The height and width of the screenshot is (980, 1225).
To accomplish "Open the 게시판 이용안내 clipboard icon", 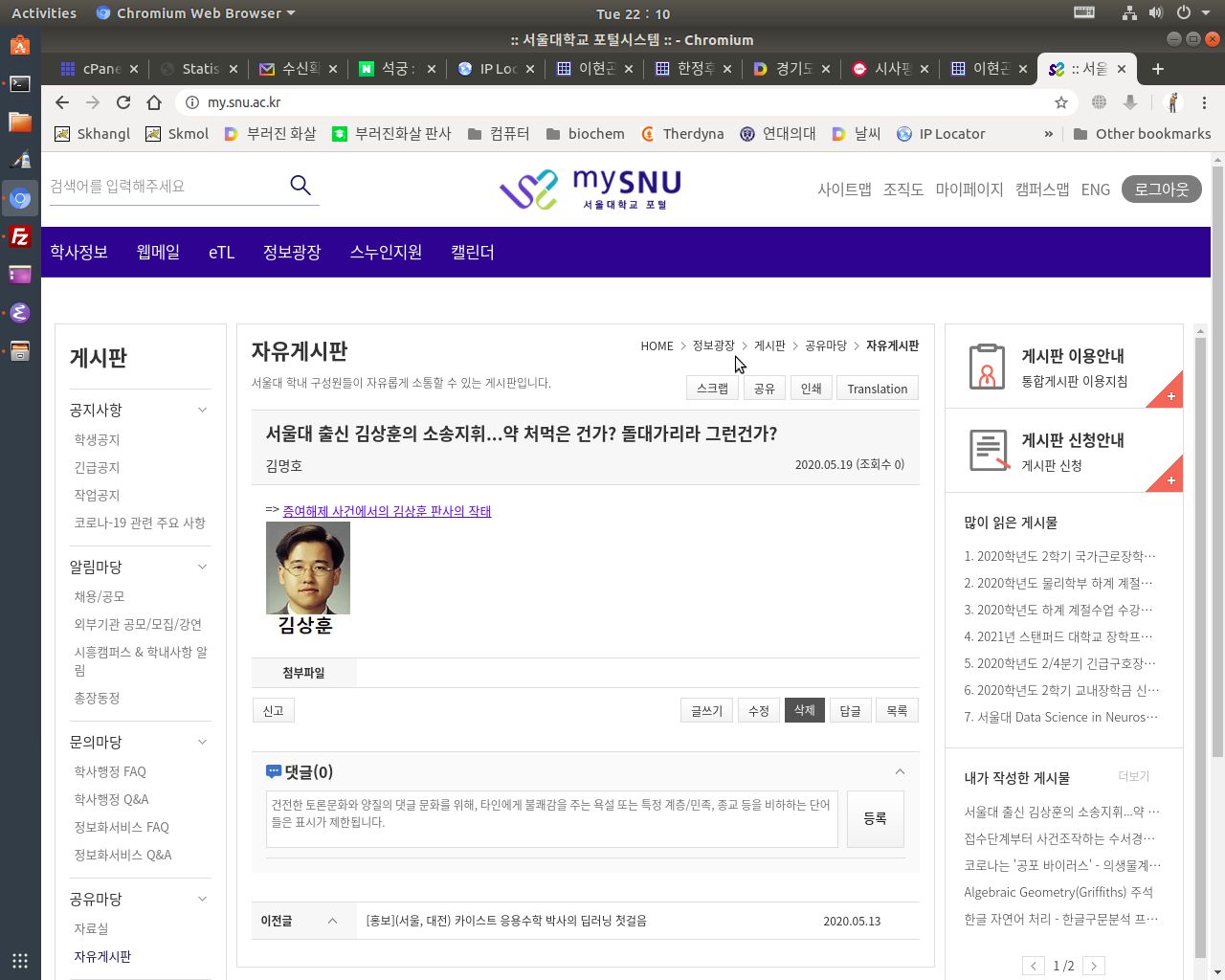I will point(987,367).
